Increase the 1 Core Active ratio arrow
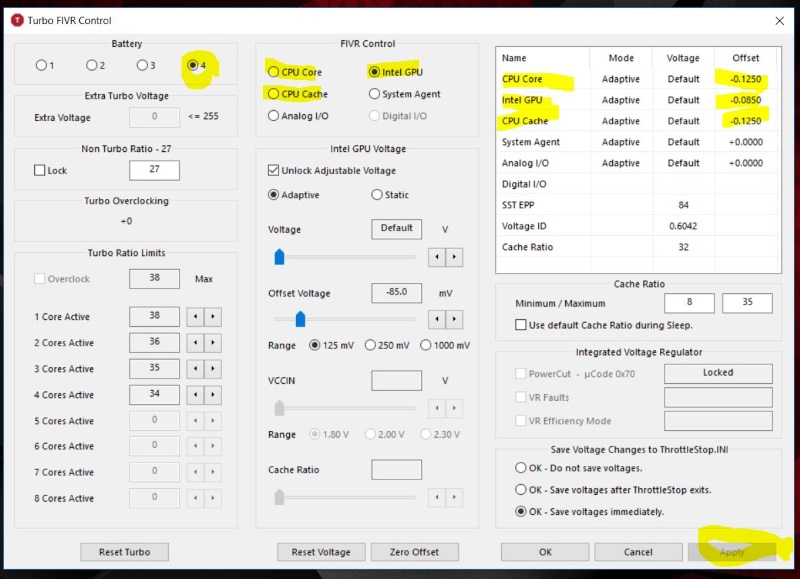This screenshot has width=800, height=579. [x=213, y=317]
